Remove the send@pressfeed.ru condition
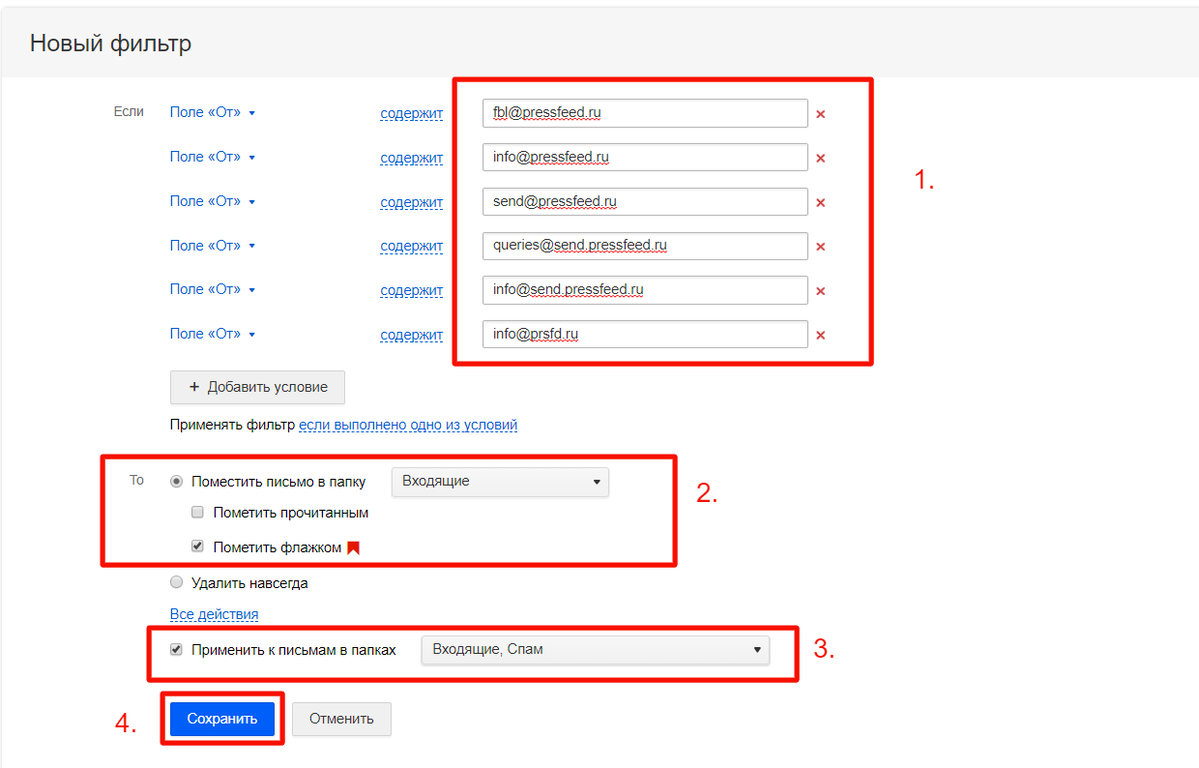1199x768 pixels. (820, 203)
